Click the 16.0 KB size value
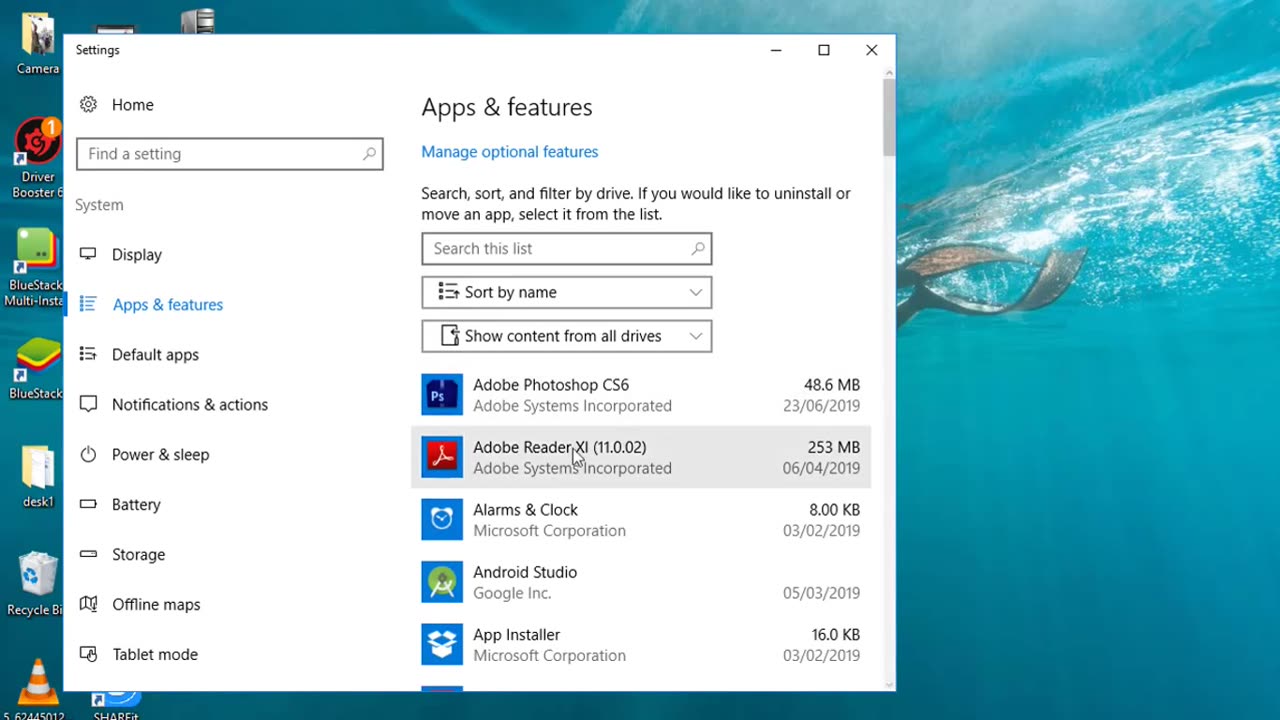This screenshot has height=720, width=1280. 835,635
